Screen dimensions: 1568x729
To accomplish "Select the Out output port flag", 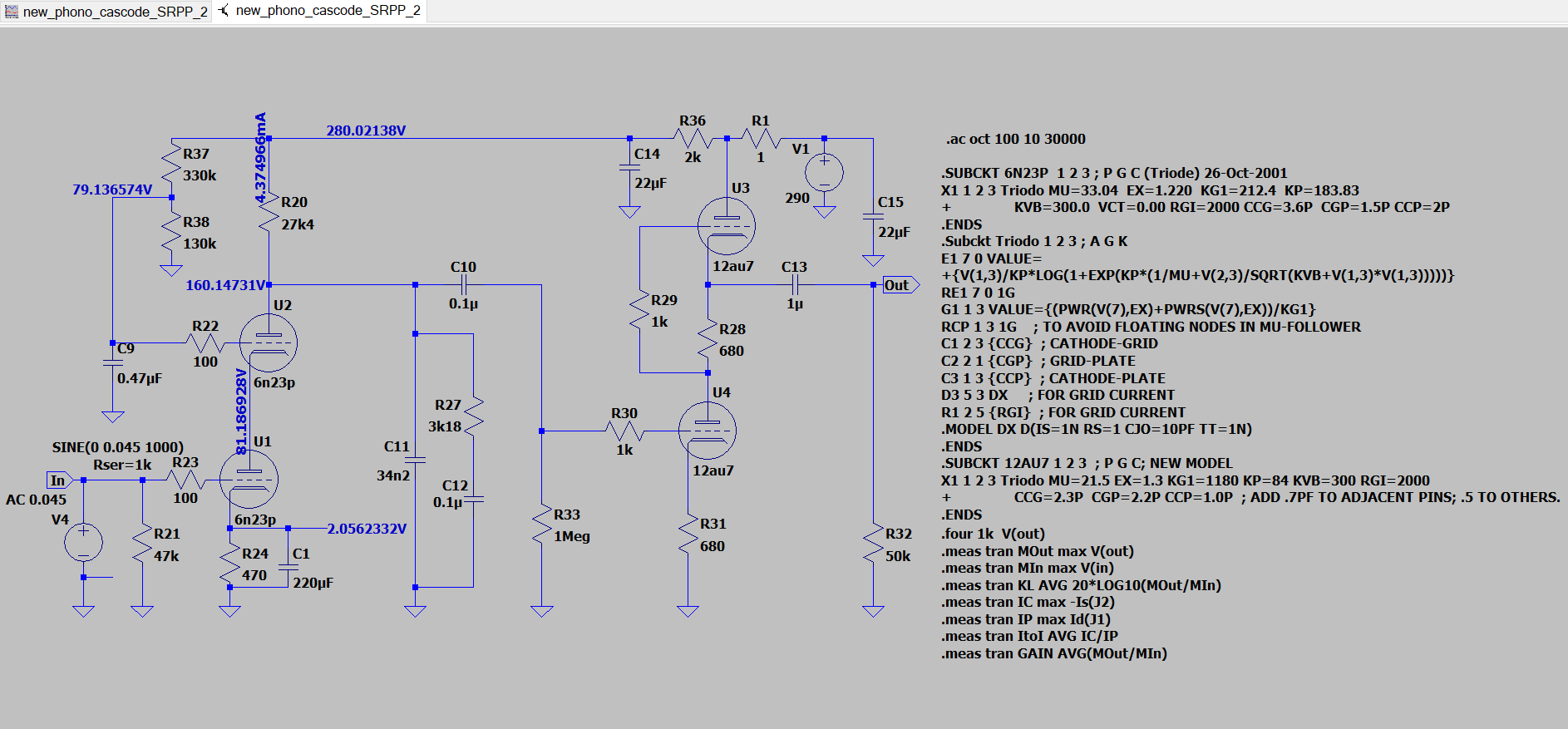I will tap(900, 285).
